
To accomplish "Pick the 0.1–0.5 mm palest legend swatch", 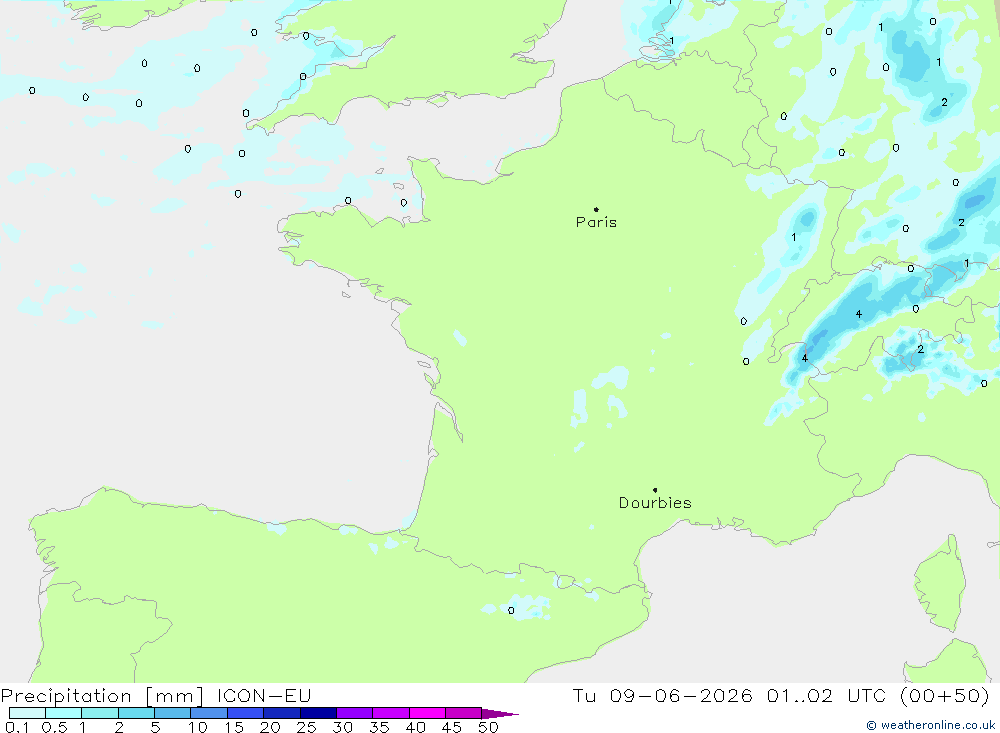I will coord(27,713).
